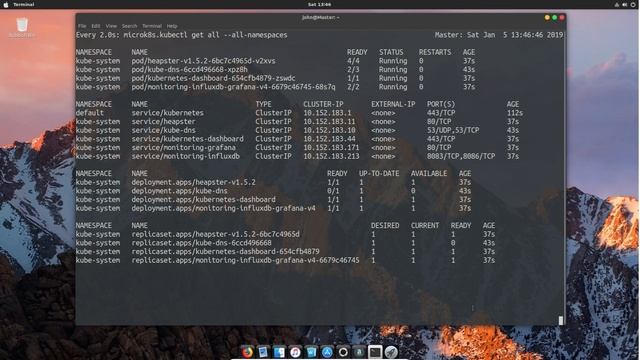This screenshot has height=360, width=640.
Task: Click the service/kubernetes-dashboard text
Action: pyautogui.click(x=187, y=139)
